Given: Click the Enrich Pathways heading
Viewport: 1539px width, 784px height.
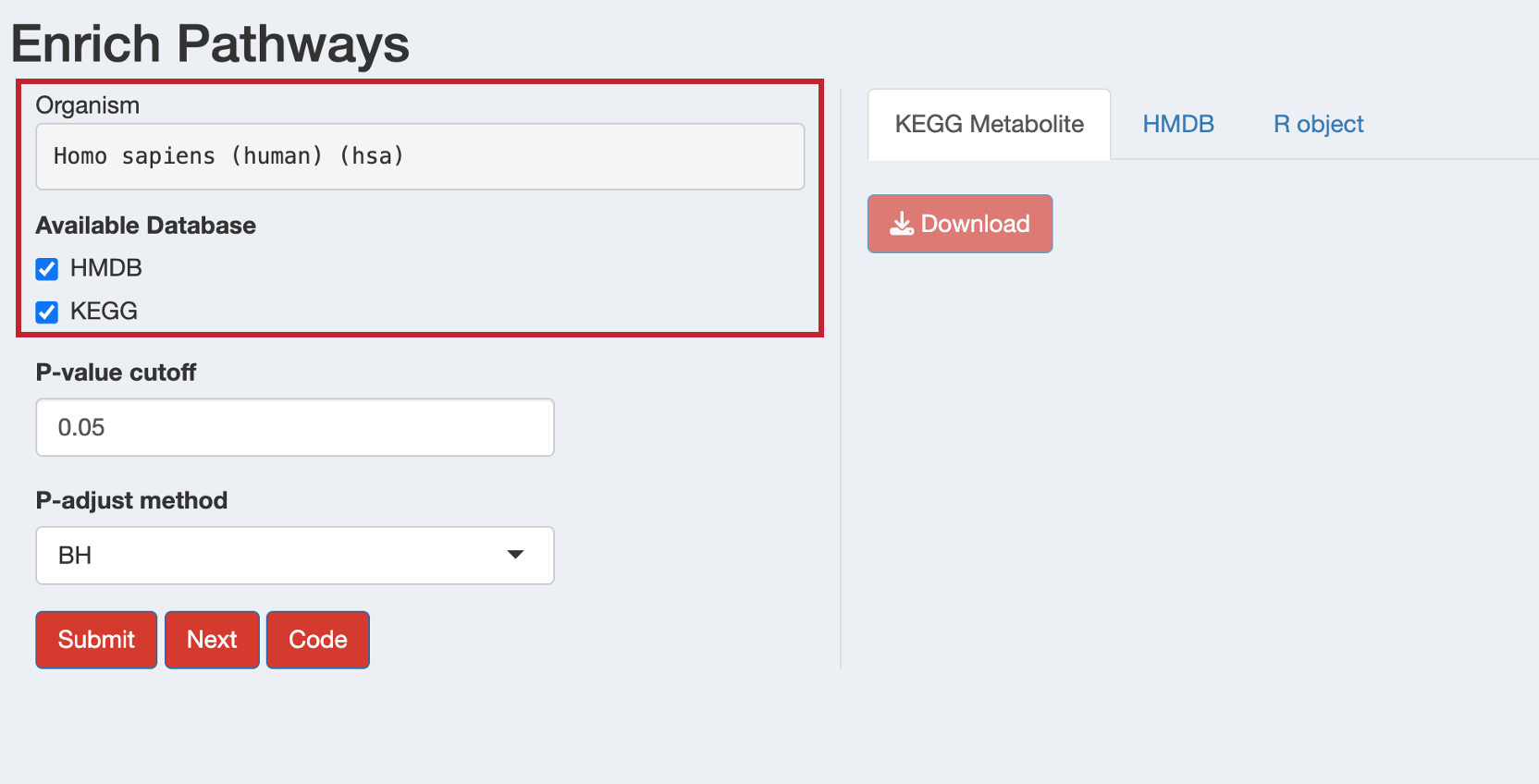Looking at the screenshot, I should coord(211,43).
